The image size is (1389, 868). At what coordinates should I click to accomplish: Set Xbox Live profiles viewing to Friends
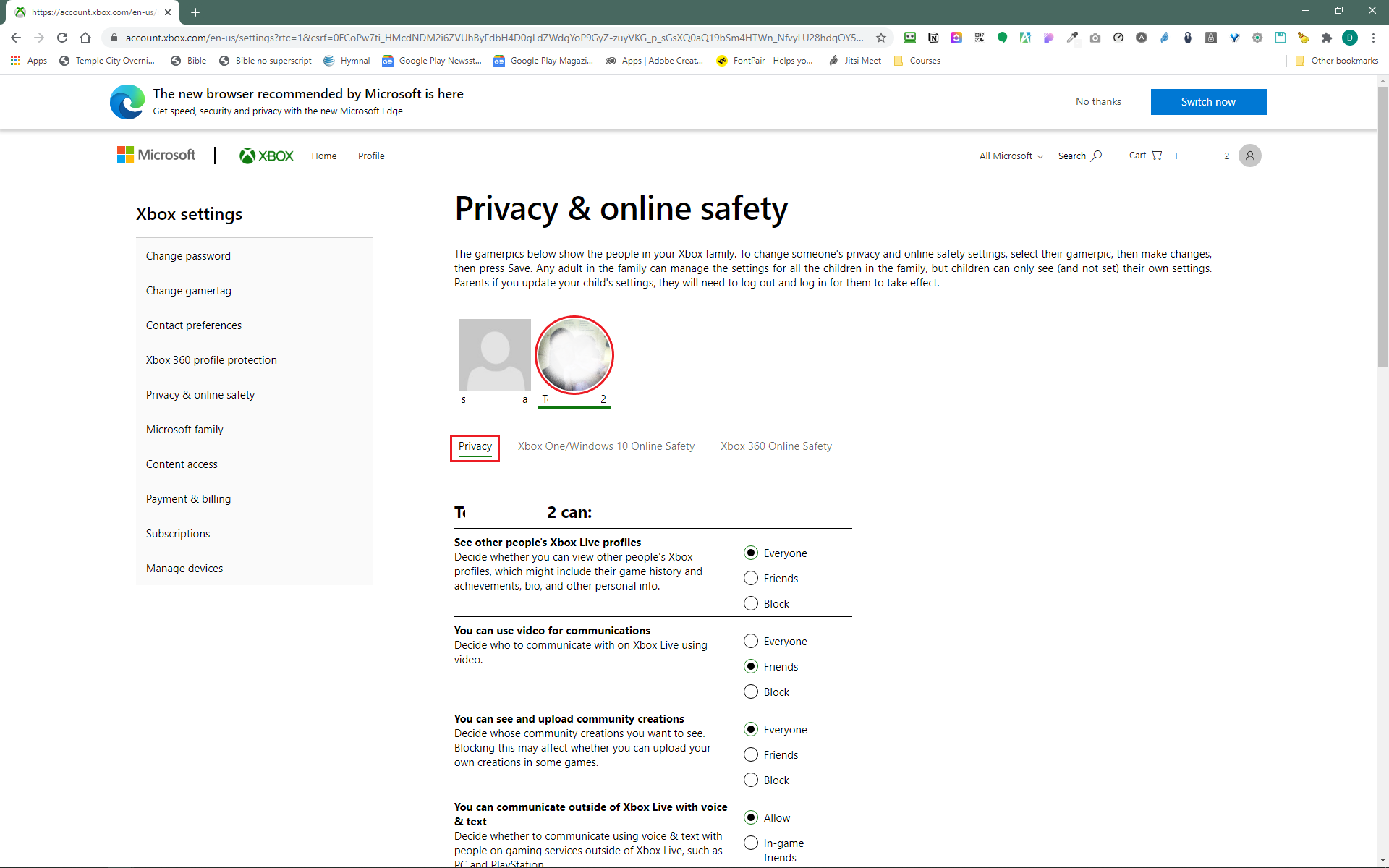click(751, 578)
